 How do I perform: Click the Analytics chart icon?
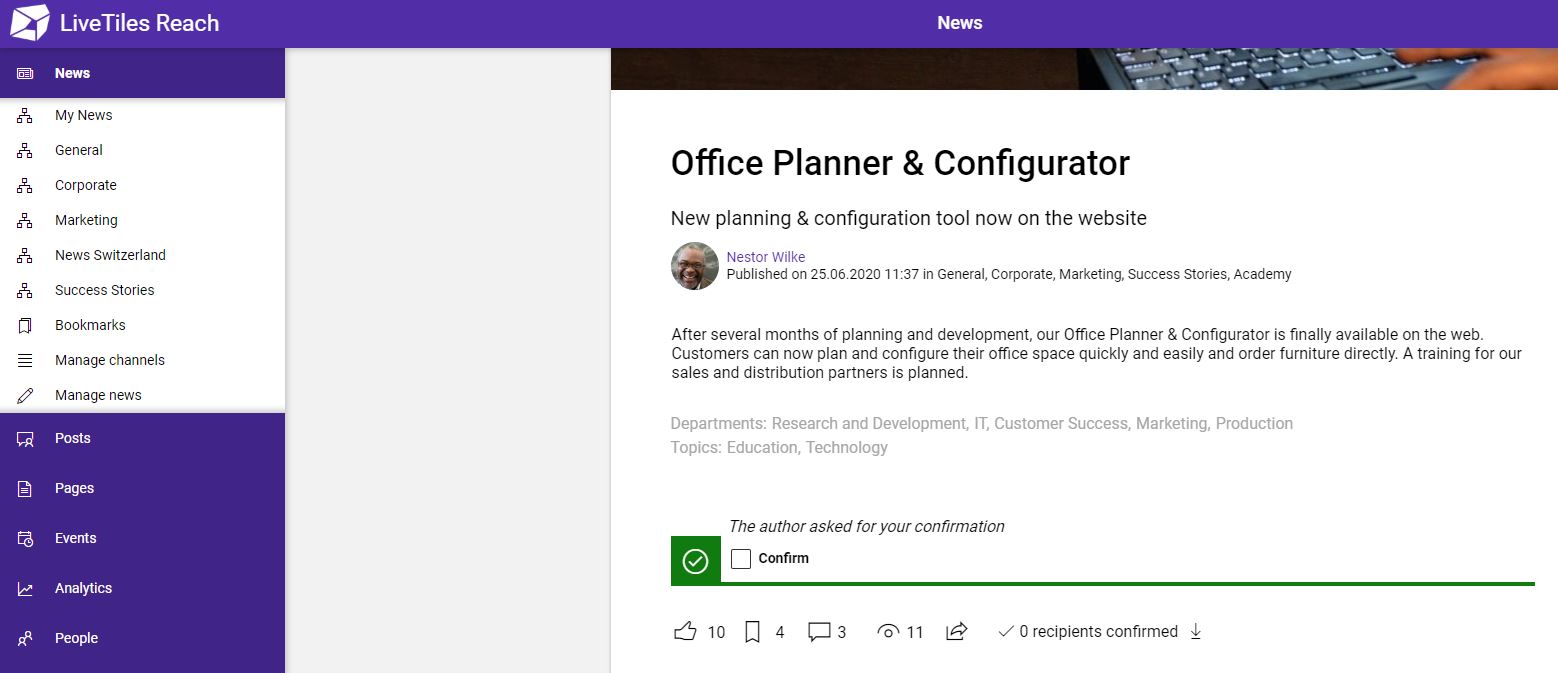point(25,588)
